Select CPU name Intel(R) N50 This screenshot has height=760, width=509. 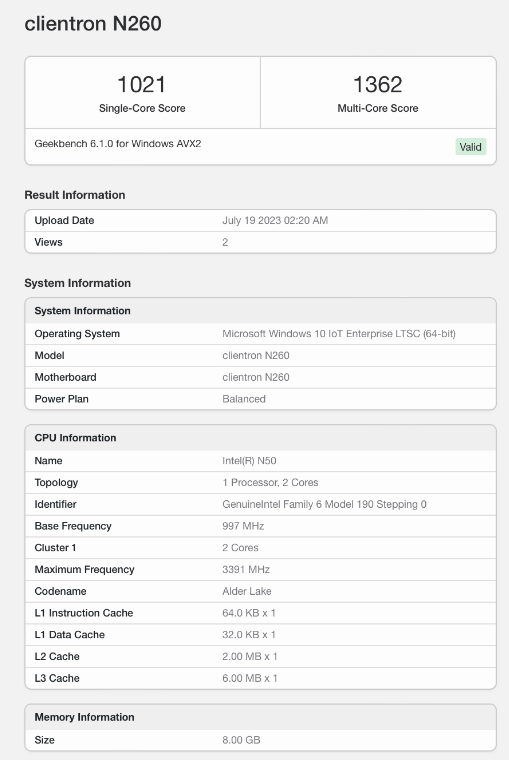coord(250,460)
